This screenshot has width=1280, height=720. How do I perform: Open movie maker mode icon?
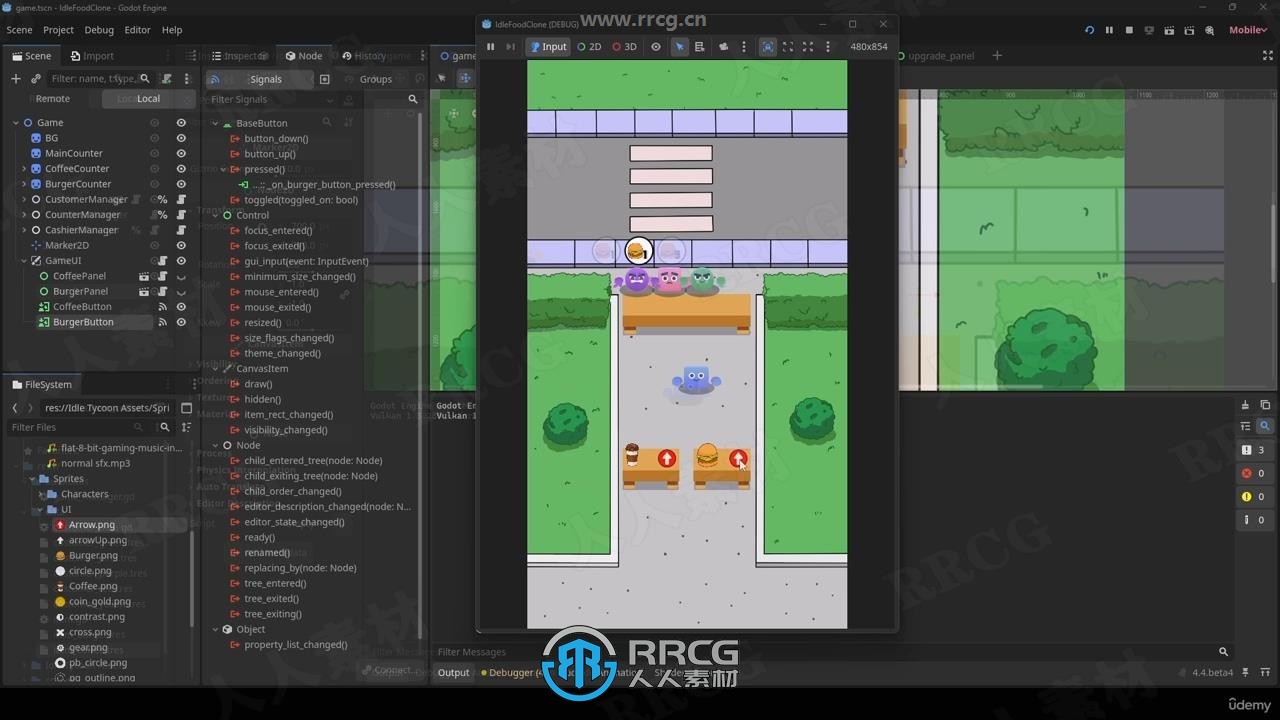1210,30
